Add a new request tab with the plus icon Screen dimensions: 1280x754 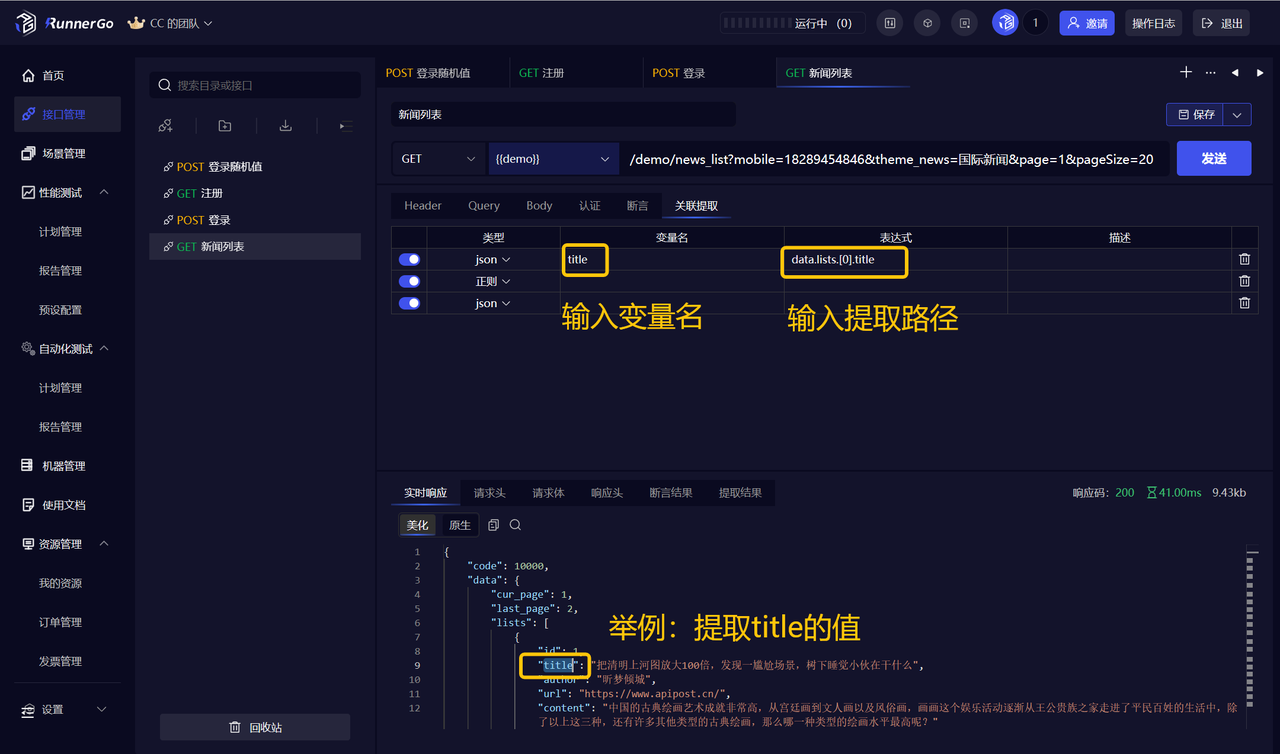tap(1186, 72)
